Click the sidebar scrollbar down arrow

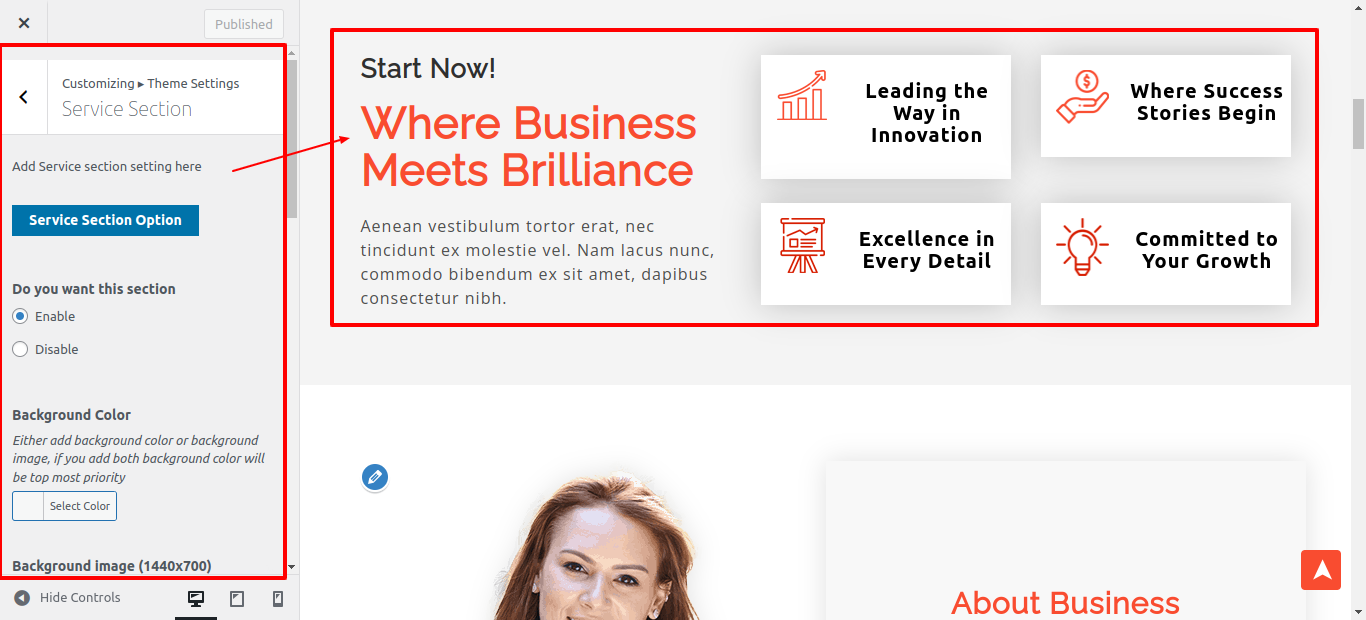[291, 567]
